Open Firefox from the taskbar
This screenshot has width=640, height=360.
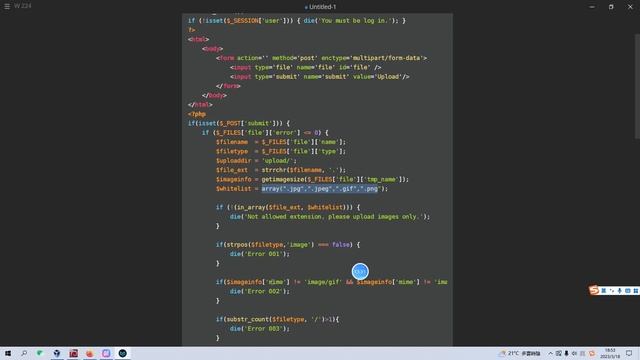[x=90, y=353]
